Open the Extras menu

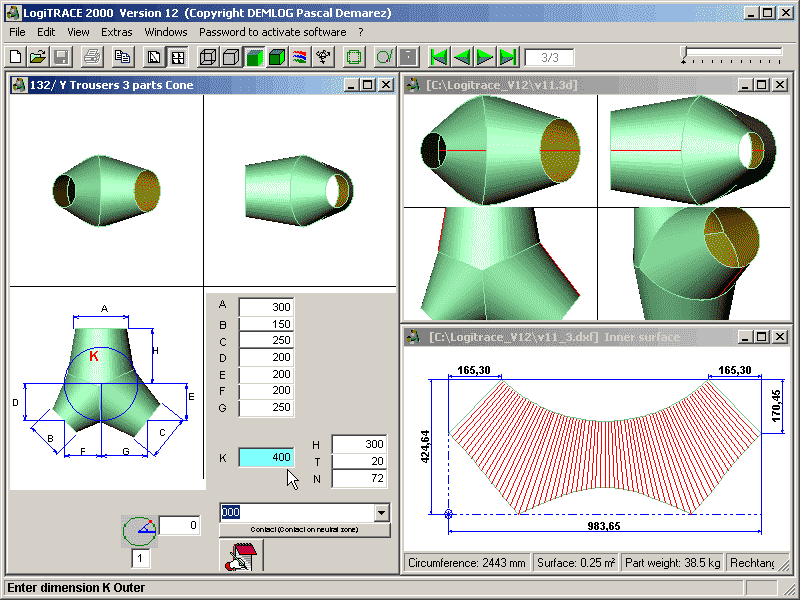pos(117,32)
